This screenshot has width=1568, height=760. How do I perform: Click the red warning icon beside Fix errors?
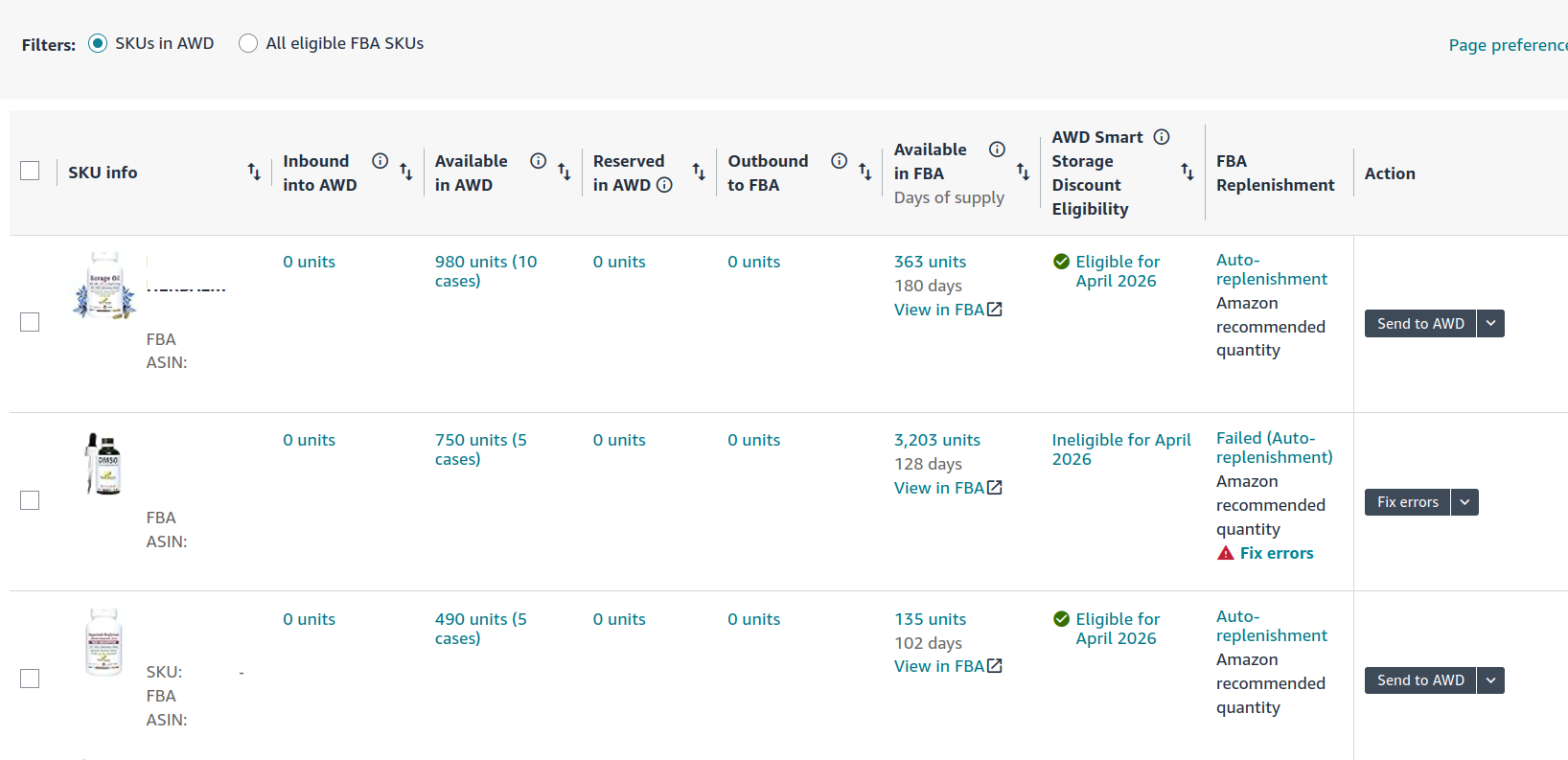pos(1225,553)
